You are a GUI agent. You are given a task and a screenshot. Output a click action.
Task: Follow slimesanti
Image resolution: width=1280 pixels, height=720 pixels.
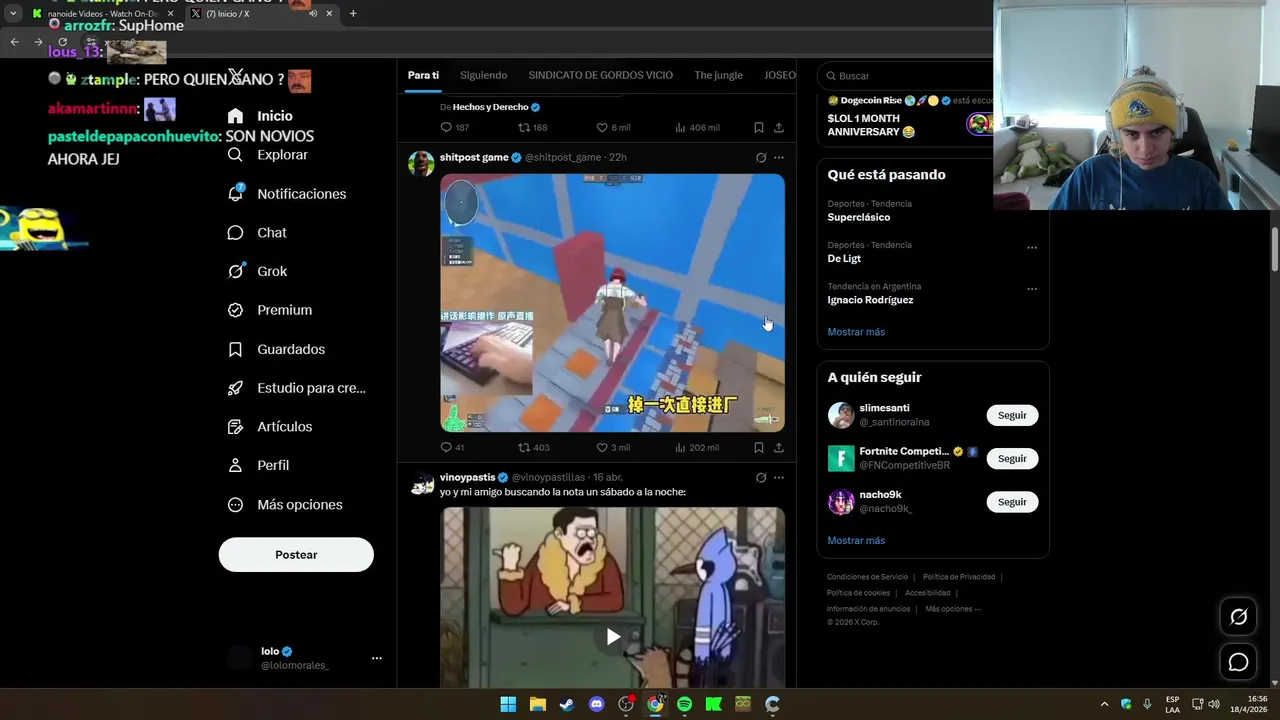tap(1012, 415)
